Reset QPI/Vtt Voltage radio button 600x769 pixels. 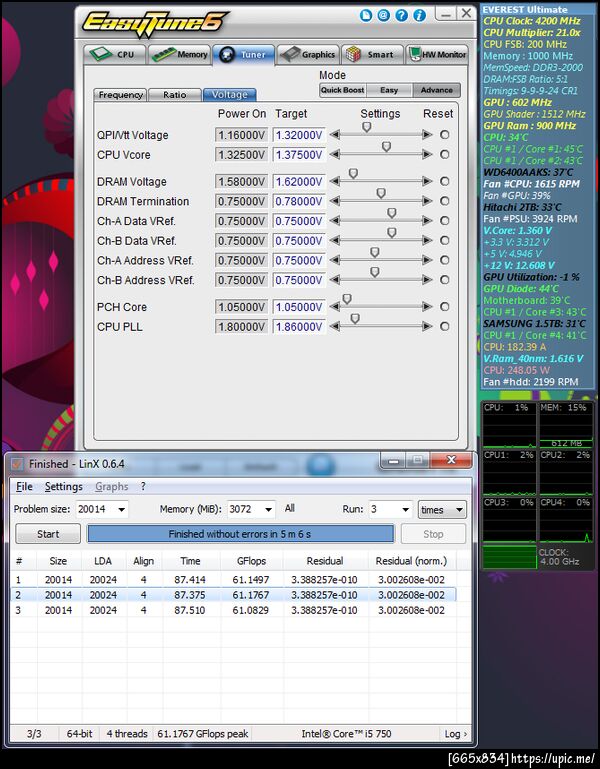[444, 134]
